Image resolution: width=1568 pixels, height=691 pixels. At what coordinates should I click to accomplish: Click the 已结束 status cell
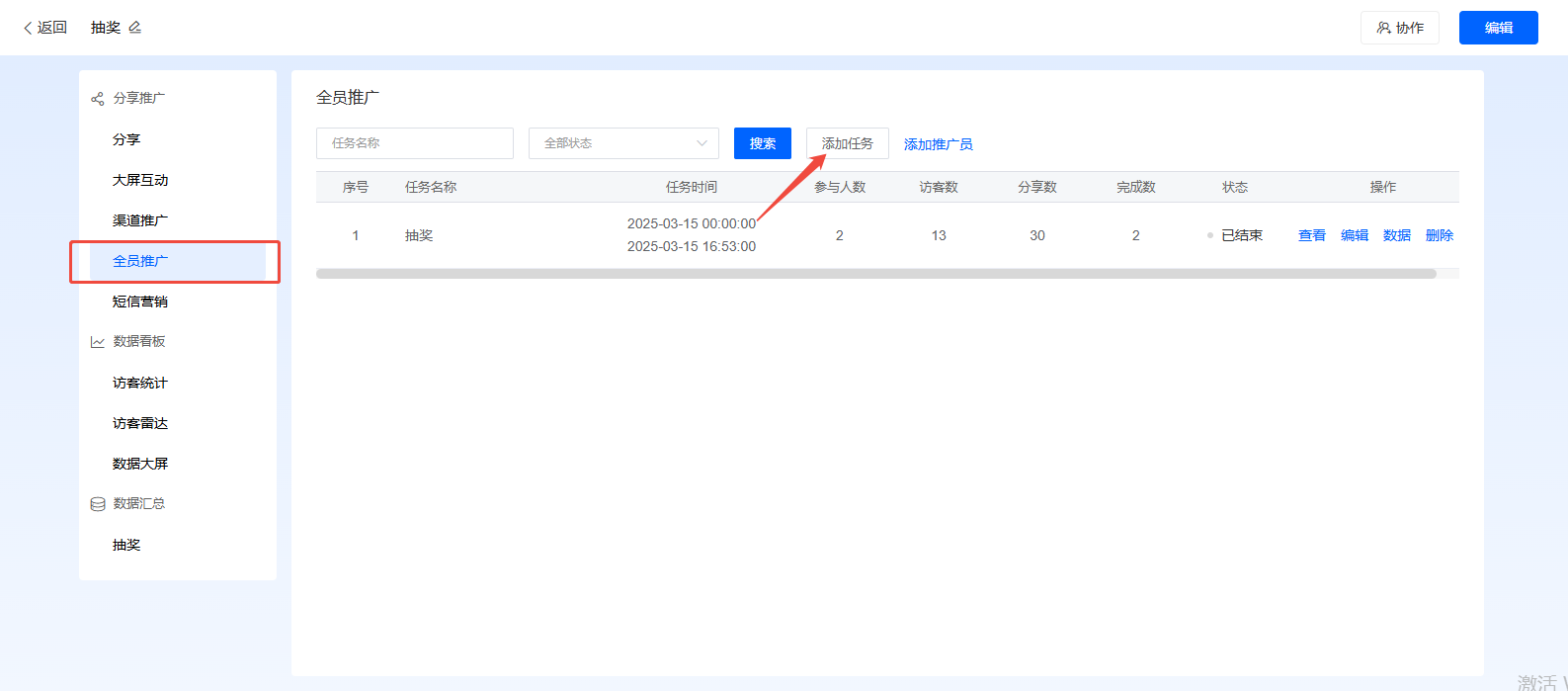(x=1235, y=235)
